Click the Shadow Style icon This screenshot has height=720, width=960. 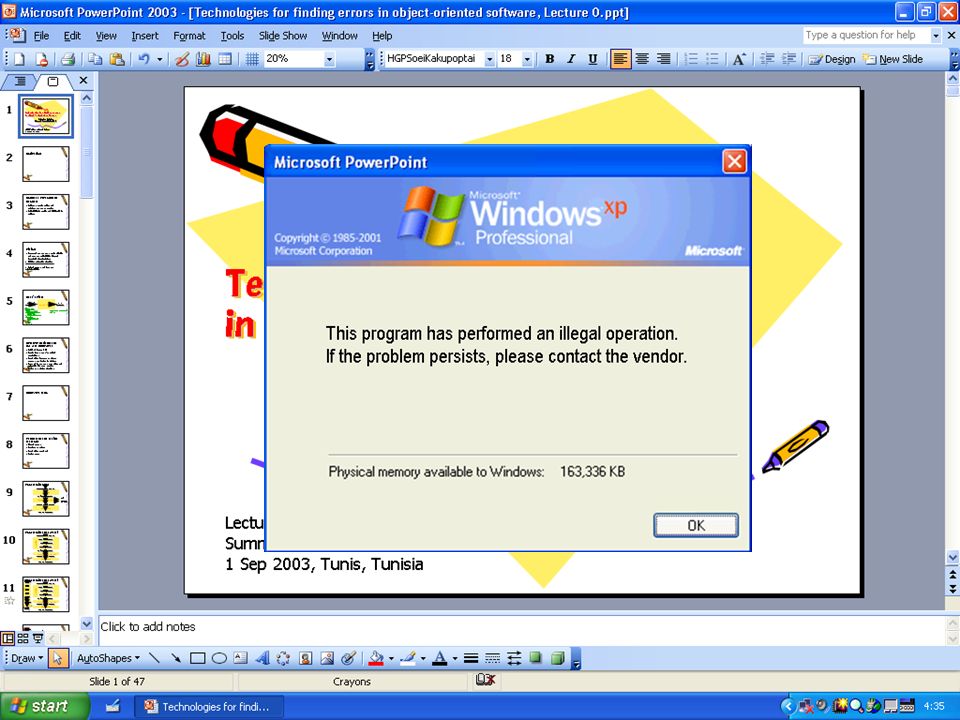pyautogui.click(x=536, y=658)
